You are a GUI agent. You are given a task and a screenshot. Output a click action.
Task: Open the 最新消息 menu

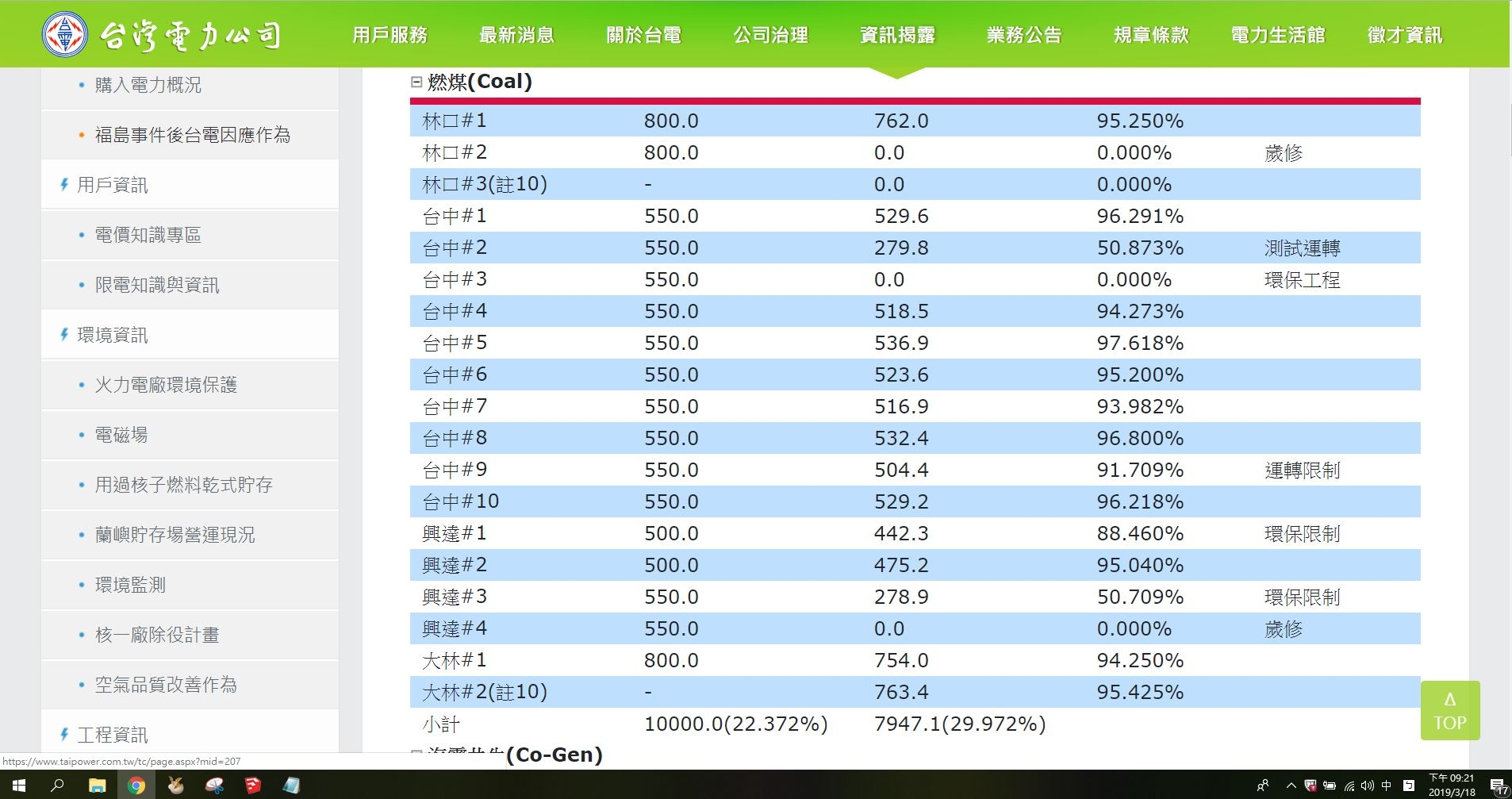click(516, 35)
